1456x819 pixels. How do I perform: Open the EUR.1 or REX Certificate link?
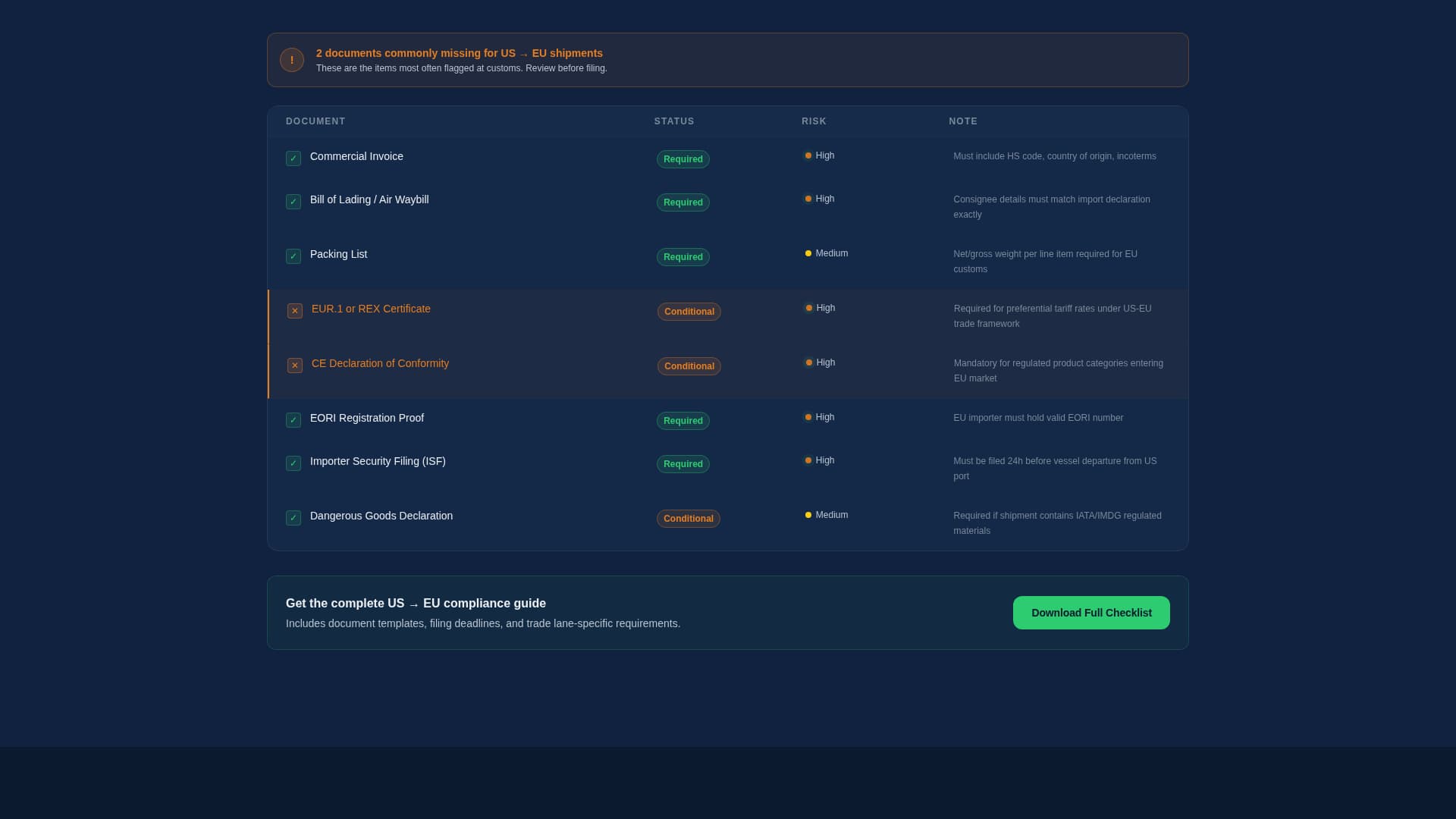tap(371, 309)
